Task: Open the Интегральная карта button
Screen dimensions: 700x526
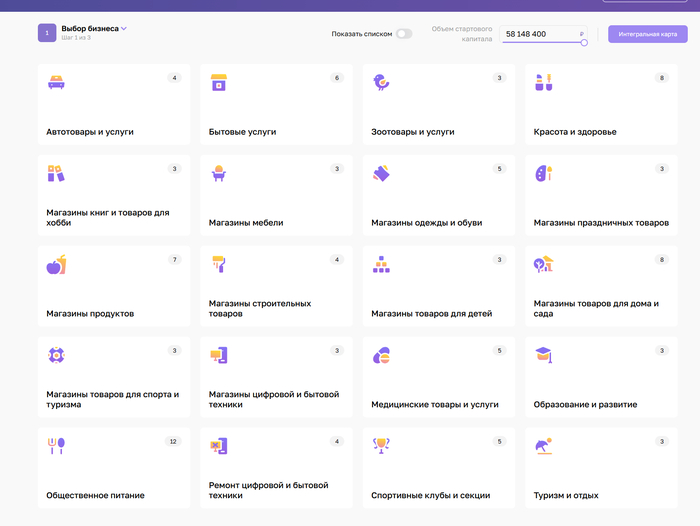Action: coord(647,34)
